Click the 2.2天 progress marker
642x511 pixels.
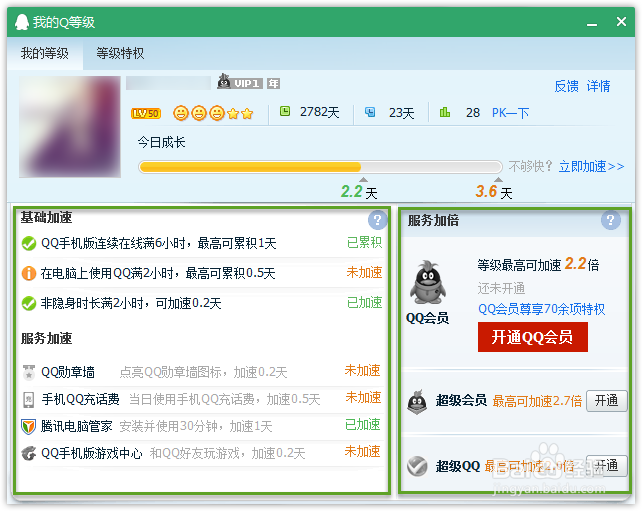pos(359,191)
